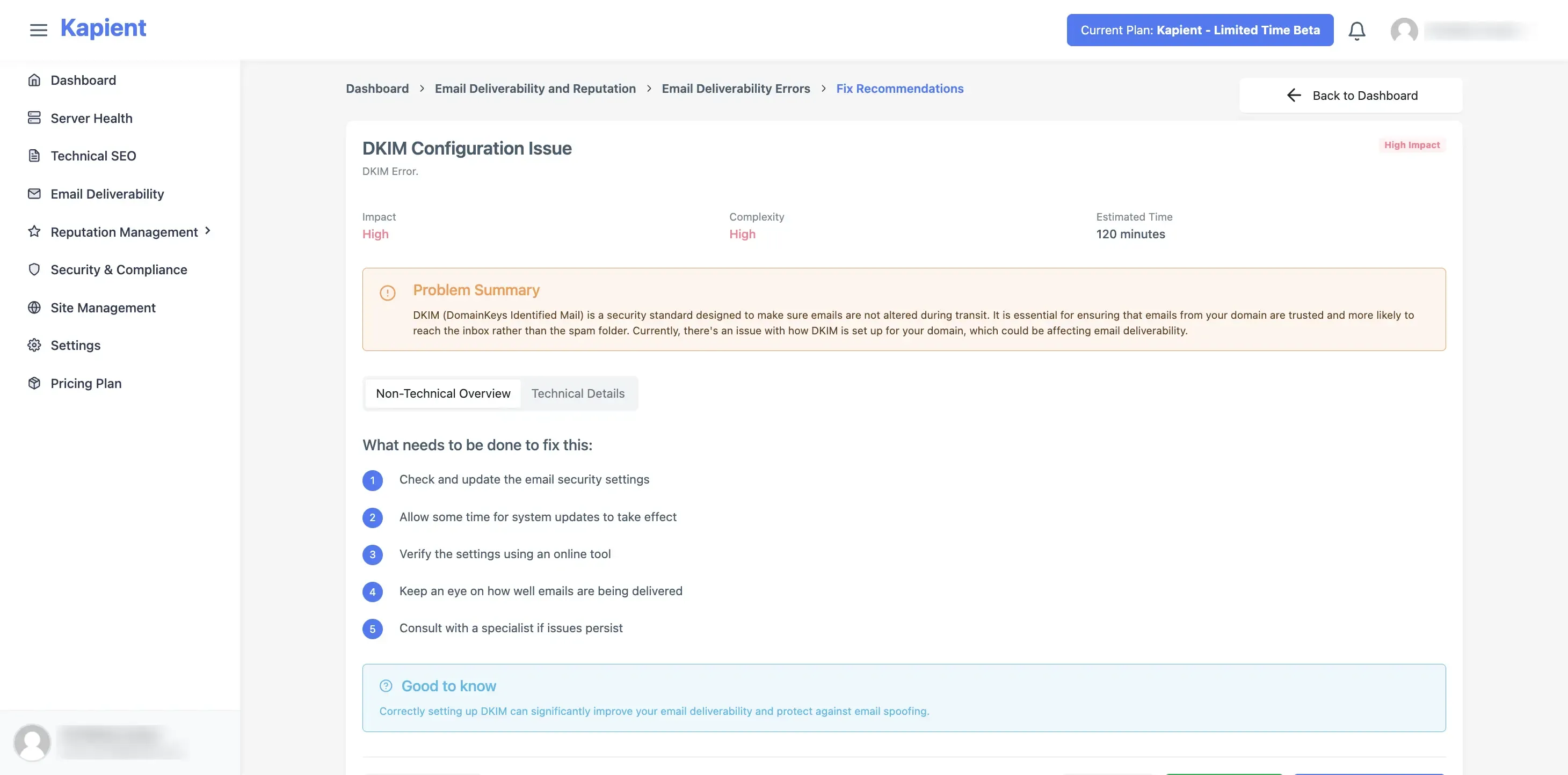1568x775 pixels.
Task: Click 'Keep an eye on how well emails' step
Action: (541, 591)
